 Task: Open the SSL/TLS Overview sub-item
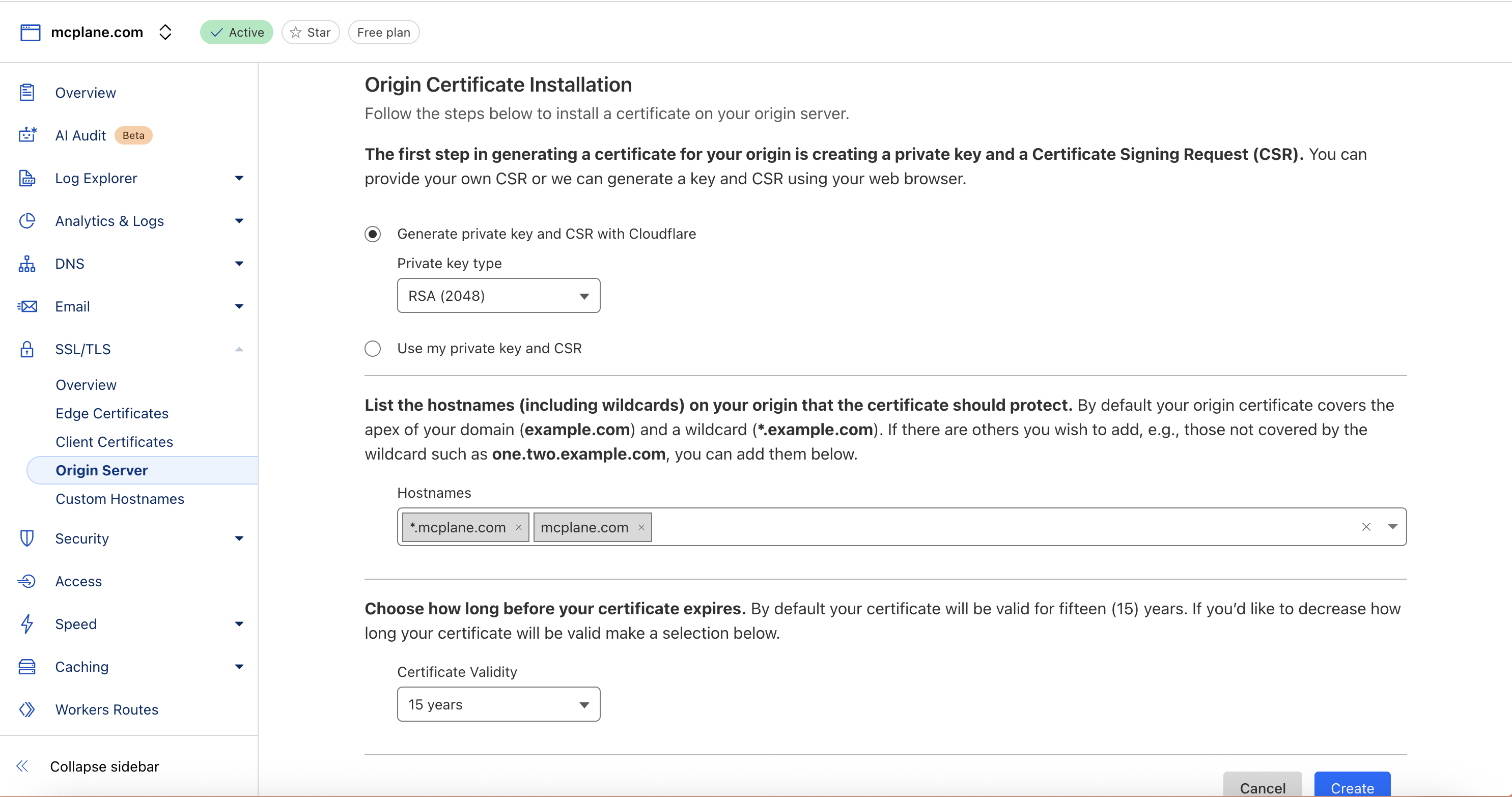(x=86, y=385)
